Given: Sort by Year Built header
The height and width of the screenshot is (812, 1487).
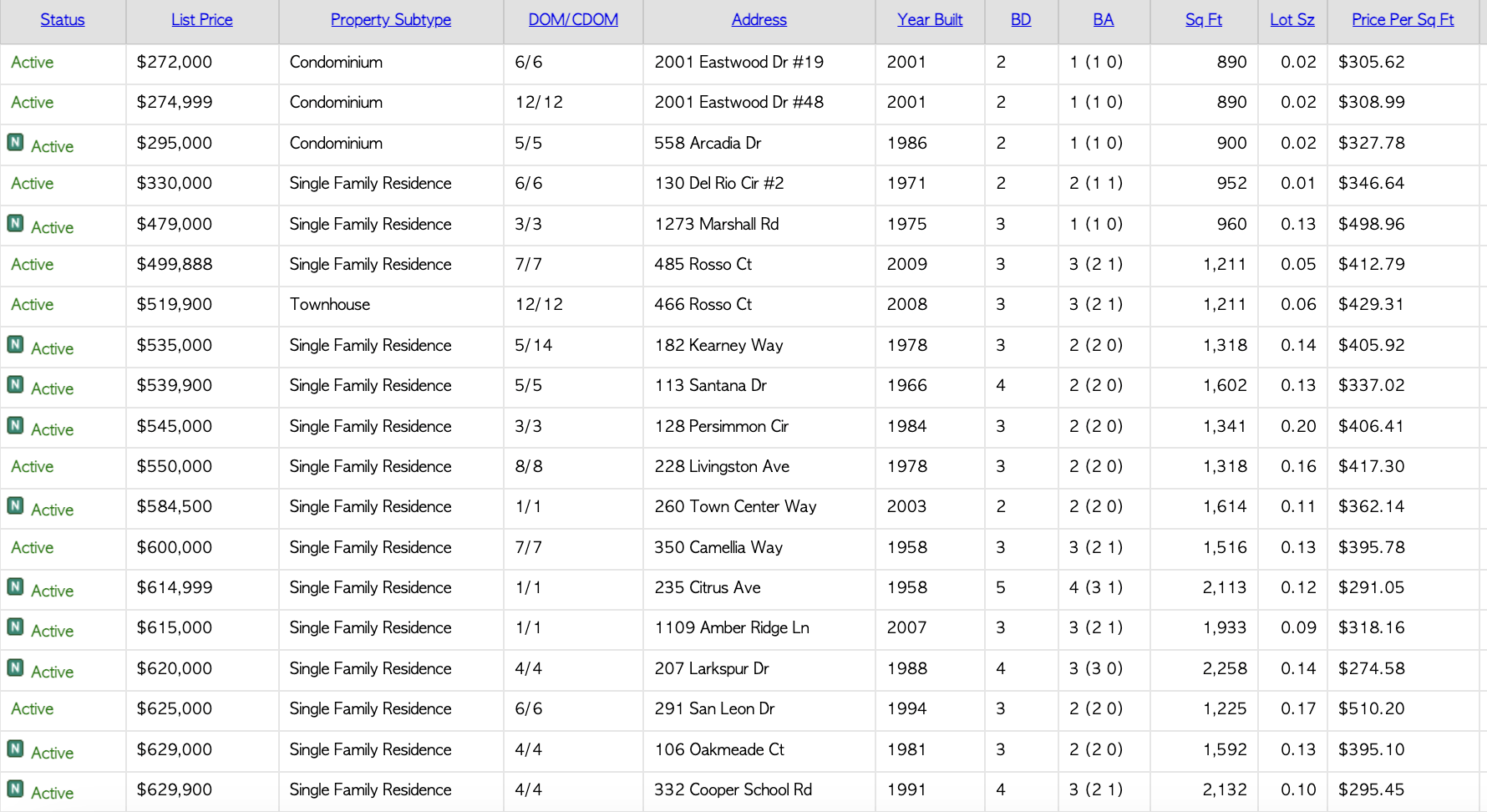Looking at the screenshot, I should coord(930,20).
